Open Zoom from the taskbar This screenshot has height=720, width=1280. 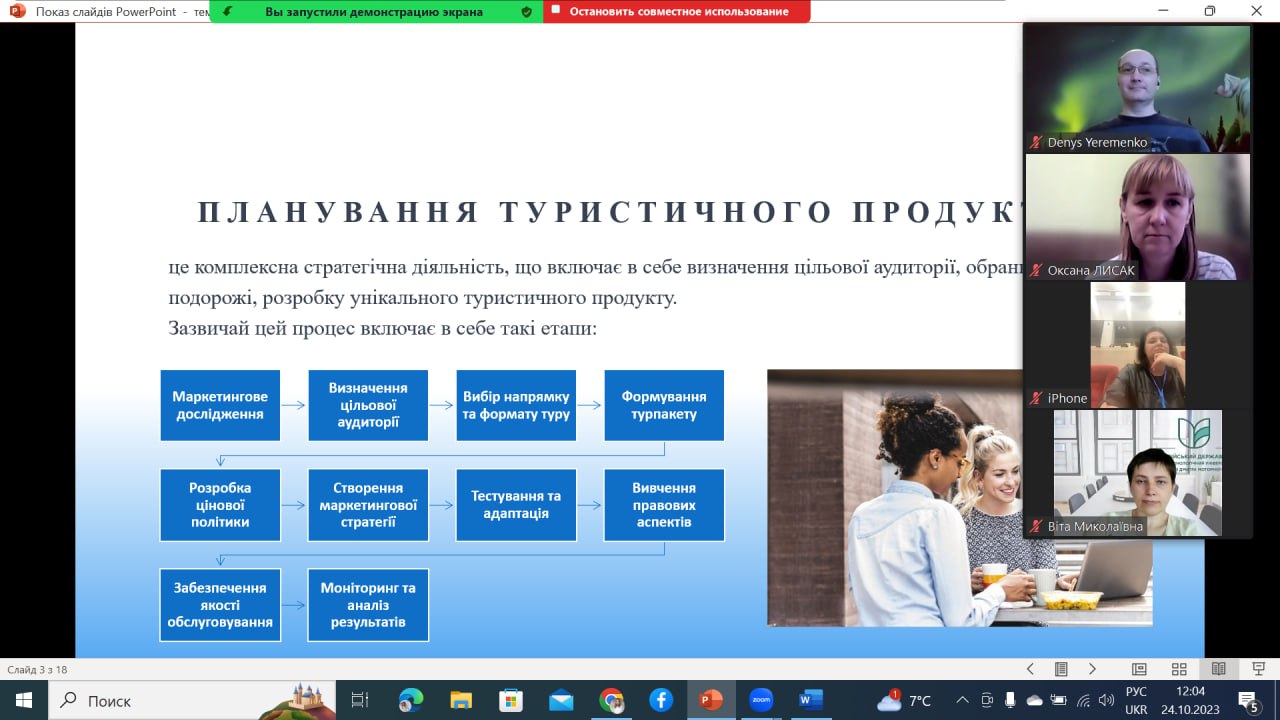click(x=761, y=700)
